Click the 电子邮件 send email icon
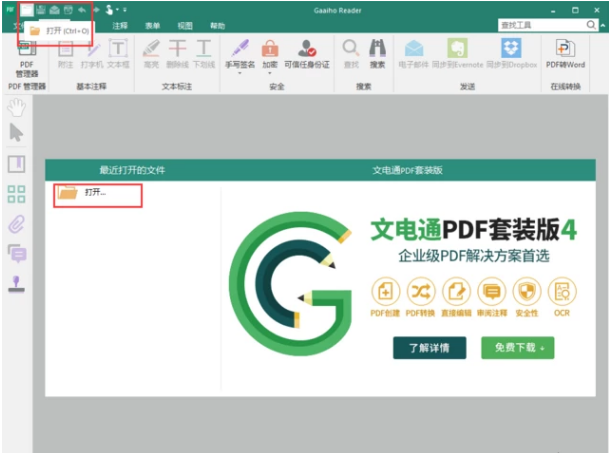This screenshot has width=609, height=453. [x=414, y=54]
